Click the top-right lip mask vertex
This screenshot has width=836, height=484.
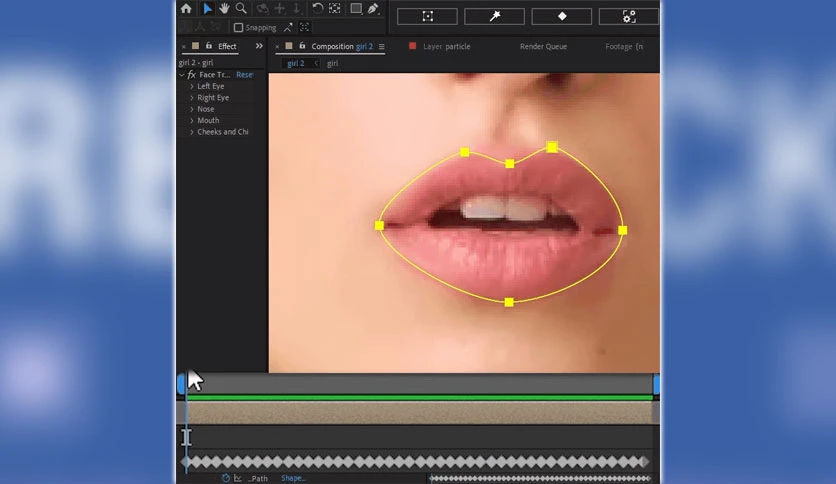click(x=552, y=147)
